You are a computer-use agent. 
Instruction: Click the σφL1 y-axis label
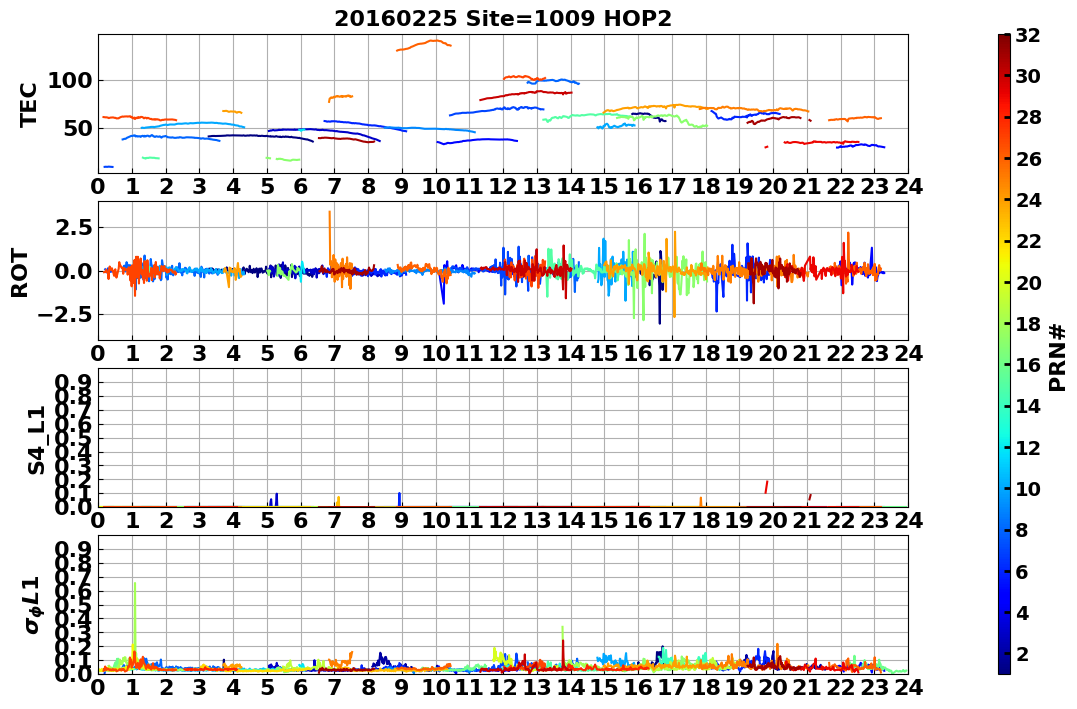pyautogui.click(x=33, y=605)
